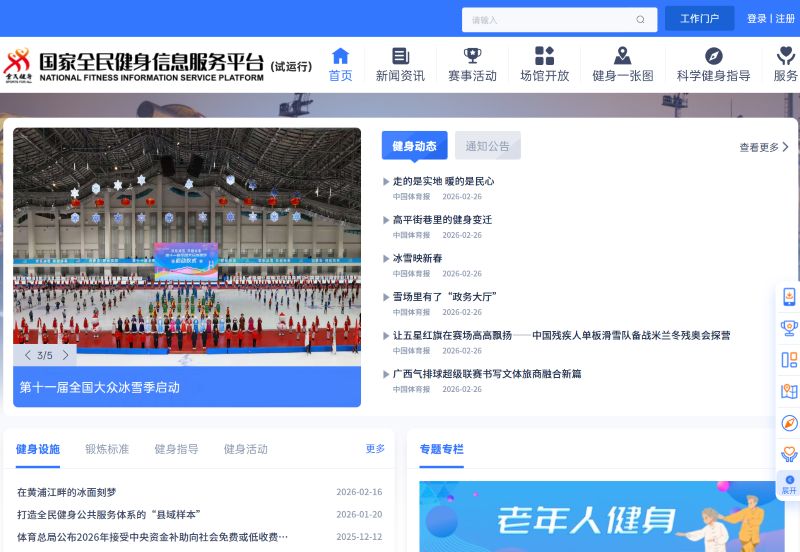
Task: Open article 让五星红旗在赛场高高飘扬
Action: [x=561, y=335]
